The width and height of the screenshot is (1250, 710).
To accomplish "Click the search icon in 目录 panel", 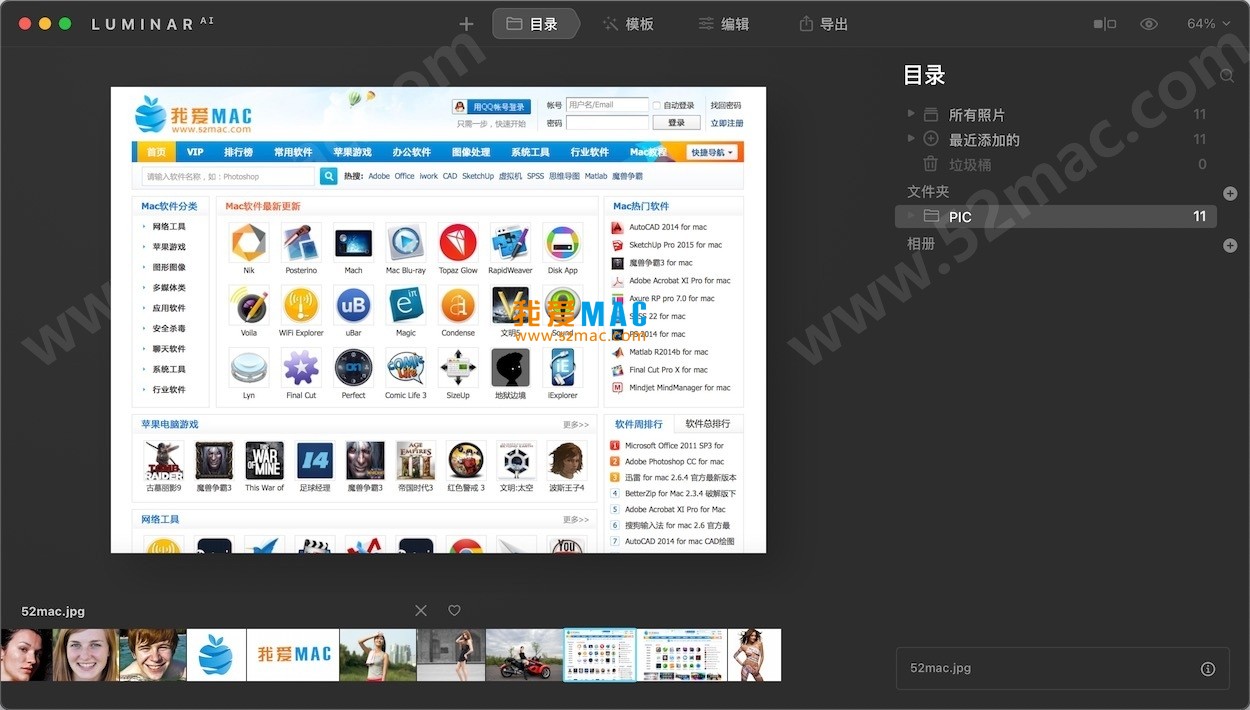I will tap(1227, 75).
